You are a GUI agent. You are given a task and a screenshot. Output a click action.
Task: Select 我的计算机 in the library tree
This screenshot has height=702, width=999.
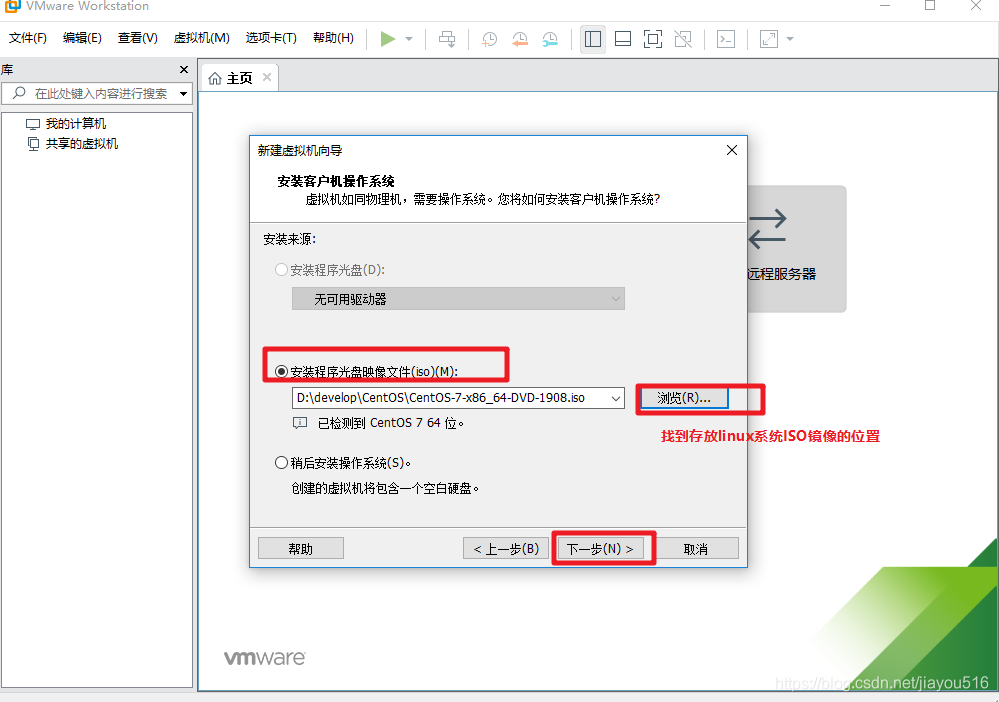tap(75, 124)
